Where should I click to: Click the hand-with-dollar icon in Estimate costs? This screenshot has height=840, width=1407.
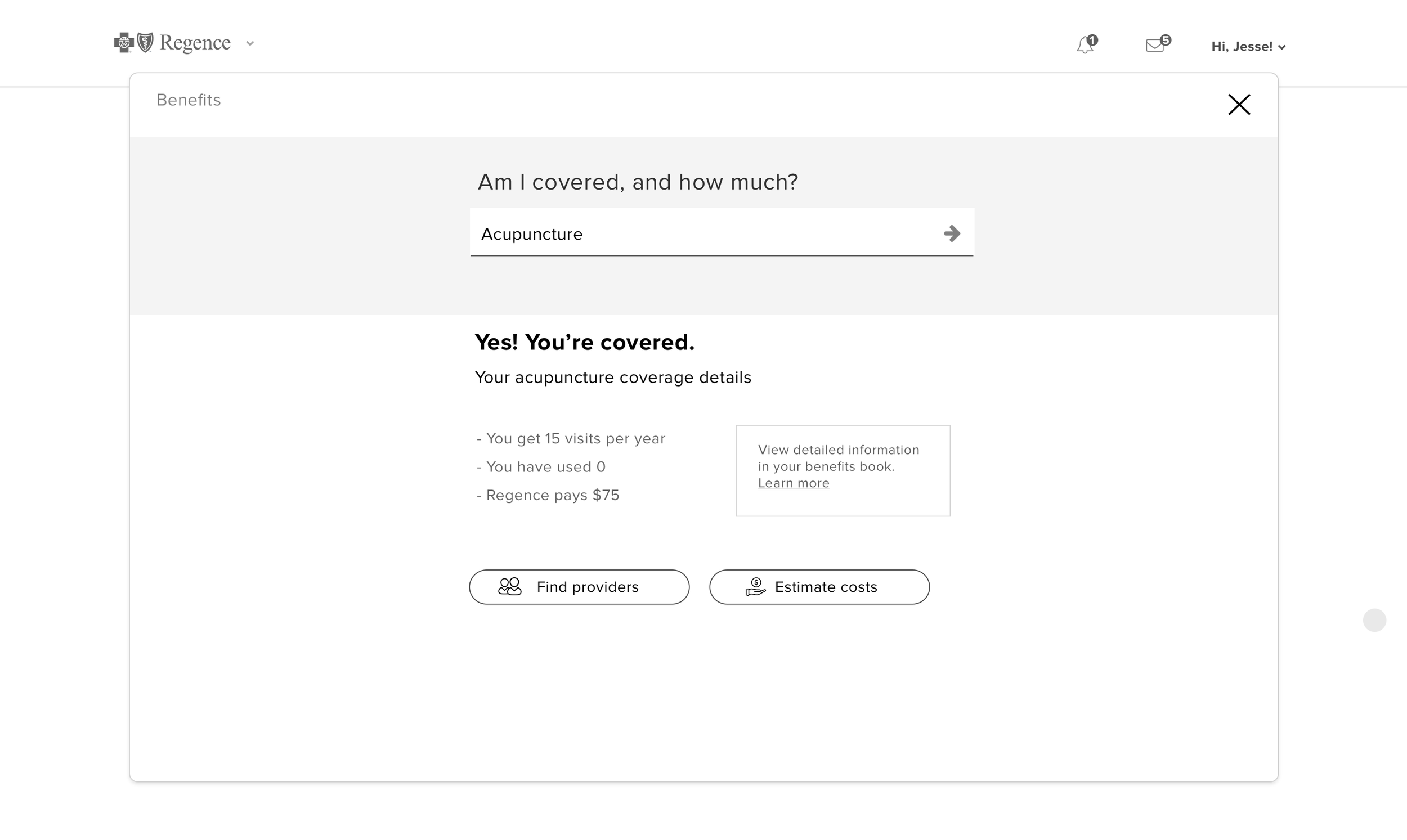coord(755,586)
